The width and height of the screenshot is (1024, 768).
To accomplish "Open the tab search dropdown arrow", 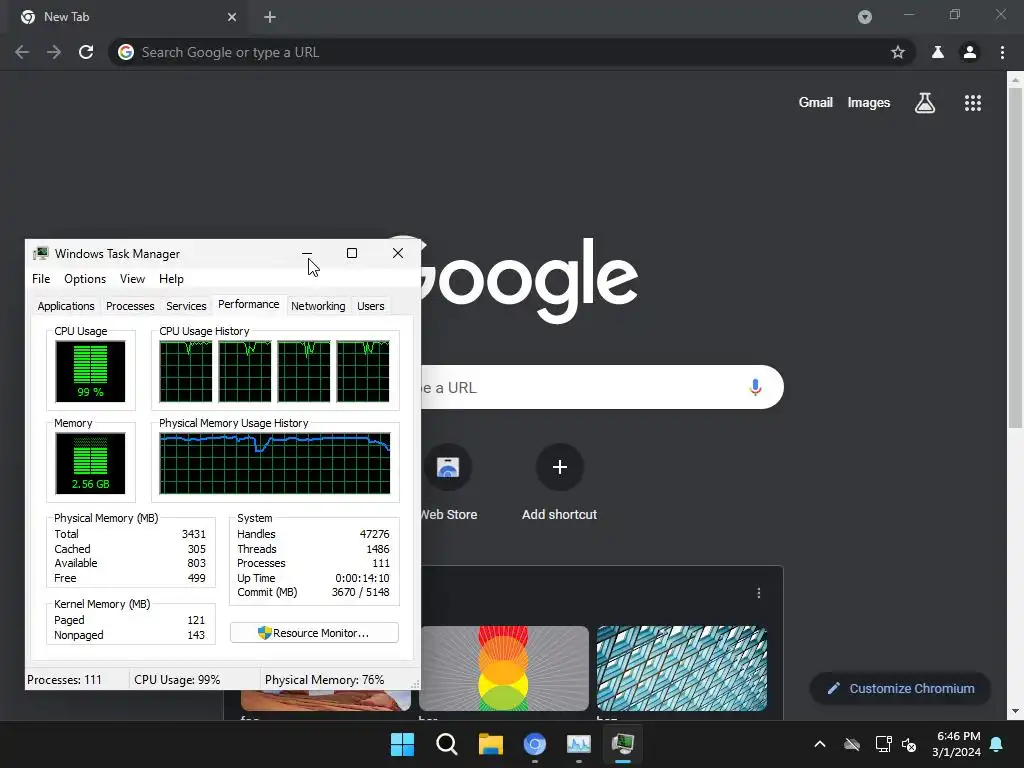I will pos(865,17).
